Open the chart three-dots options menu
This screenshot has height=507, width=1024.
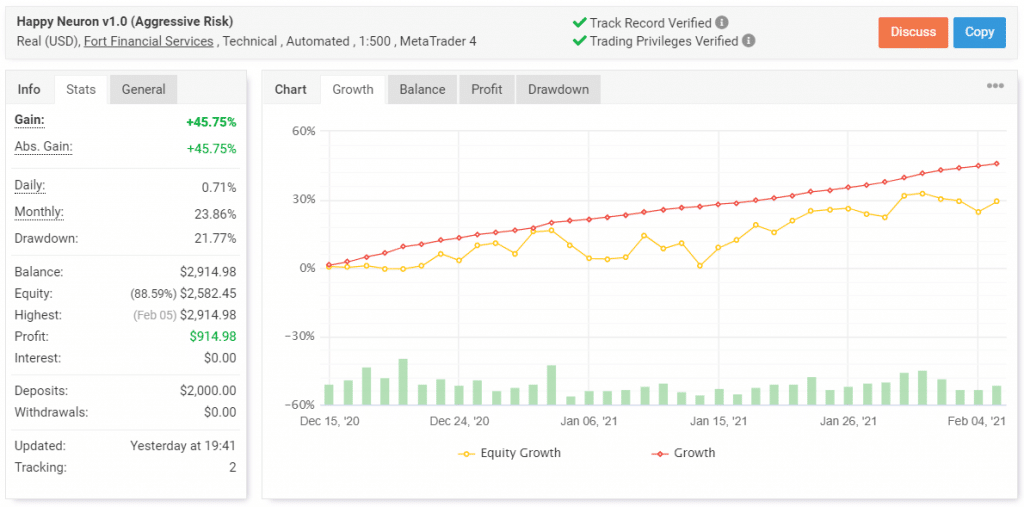[x=995, y=86]
